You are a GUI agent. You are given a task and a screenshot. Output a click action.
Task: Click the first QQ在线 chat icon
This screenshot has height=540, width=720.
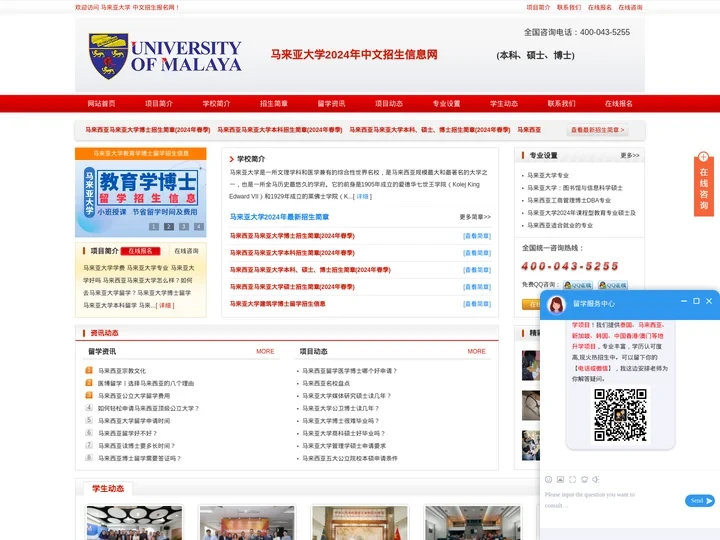(578, 285)
